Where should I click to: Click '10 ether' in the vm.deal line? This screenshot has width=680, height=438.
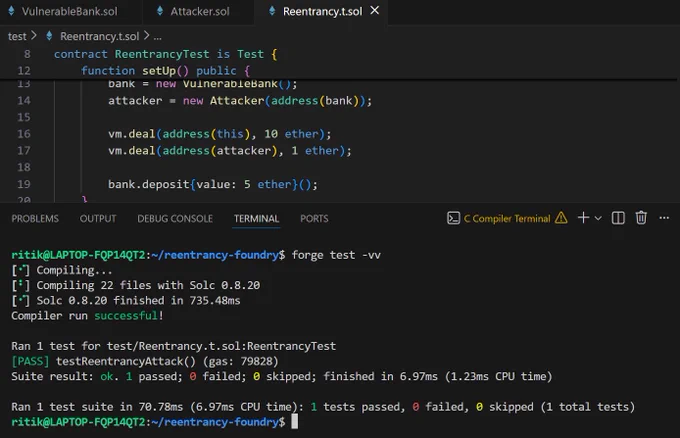point(291,134)
